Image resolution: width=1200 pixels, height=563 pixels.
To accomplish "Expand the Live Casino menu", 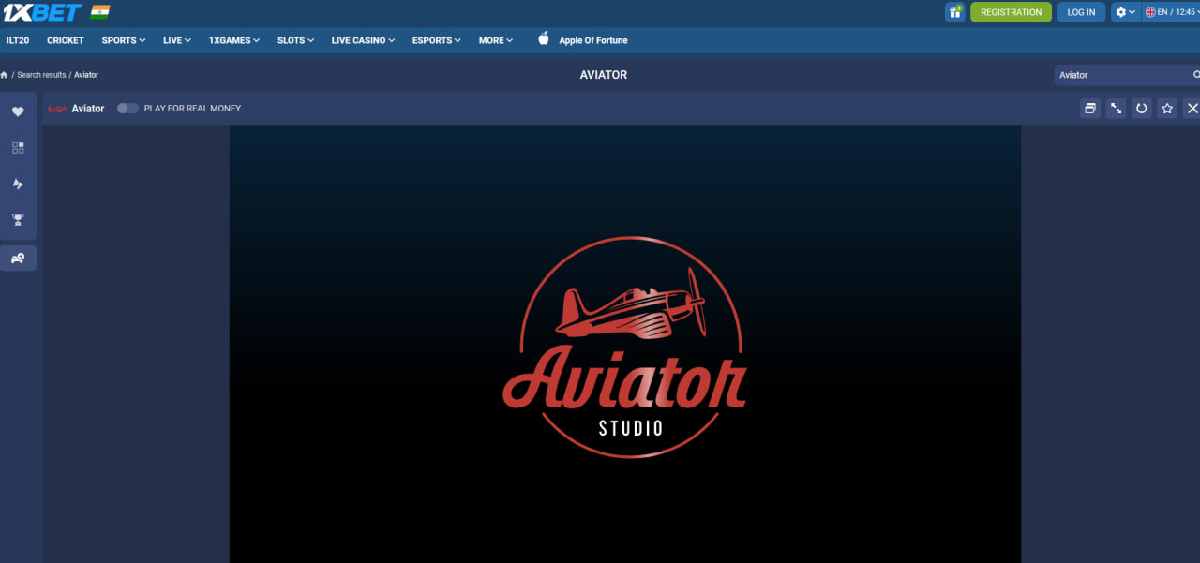I will (x=362, y=40).
